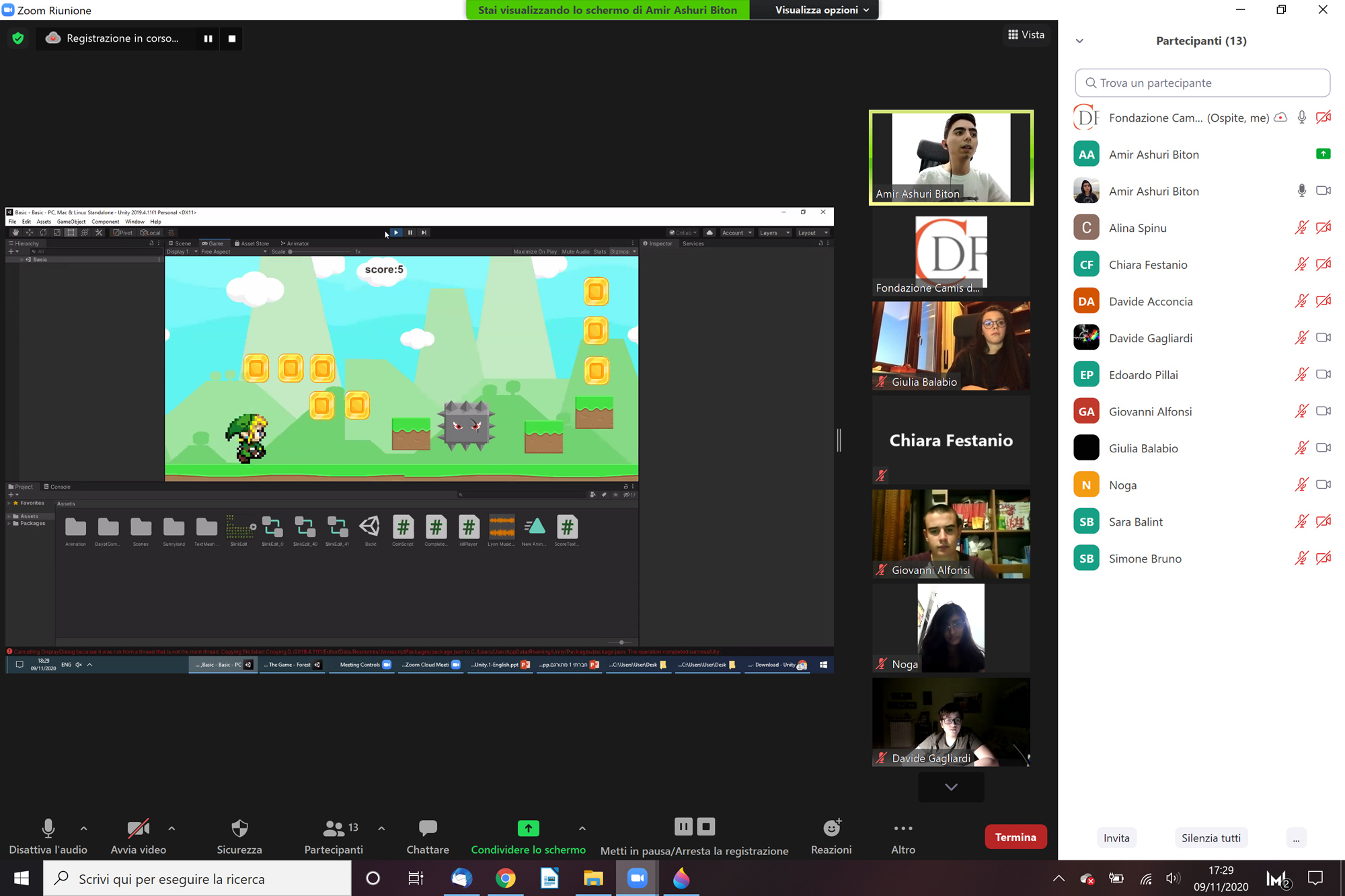
Task: Switch to Unity Asset Store tab
Action: [252, 243]
